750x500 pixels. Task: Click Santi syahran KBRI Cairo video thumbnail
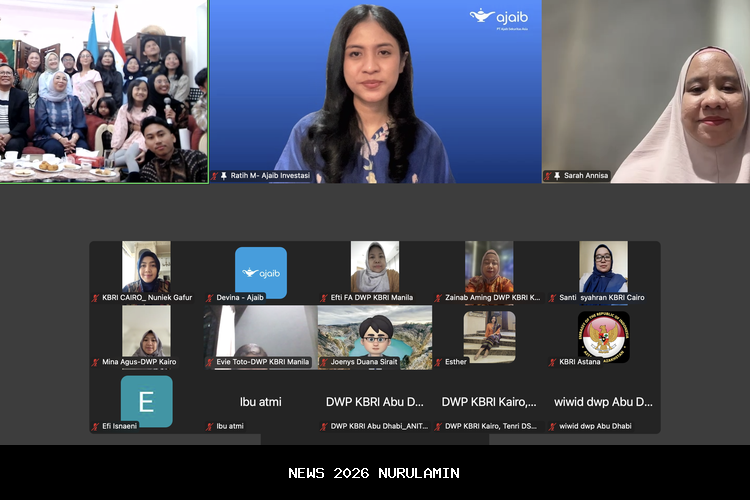(603, 267)
